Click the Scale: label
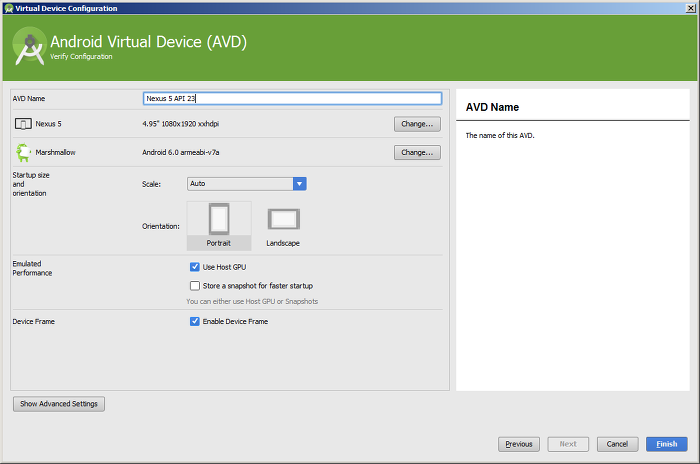Screen dimensions: 700x464 (x=151, y=184)
